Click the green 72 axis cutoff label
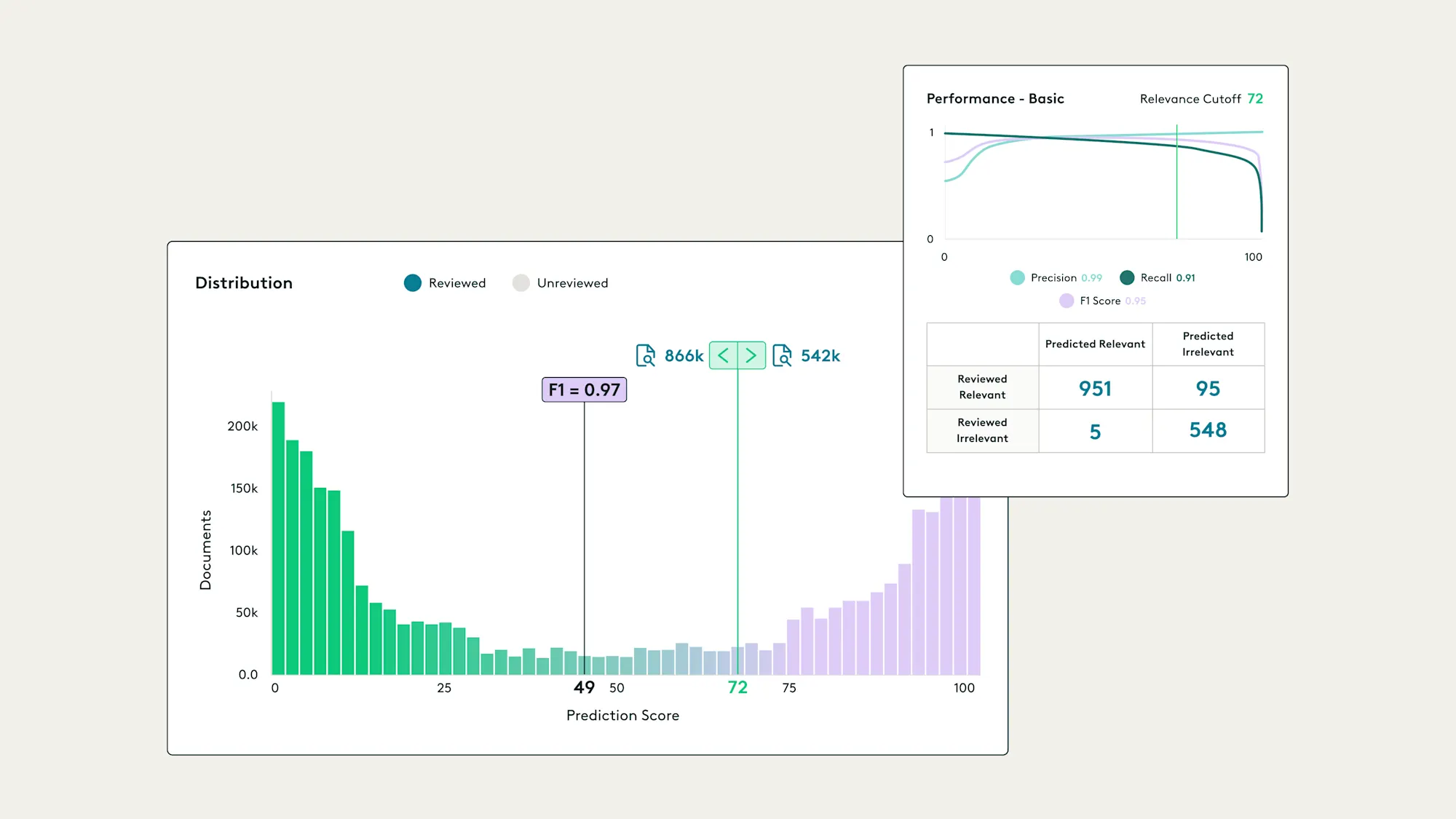 coord(737,687)
